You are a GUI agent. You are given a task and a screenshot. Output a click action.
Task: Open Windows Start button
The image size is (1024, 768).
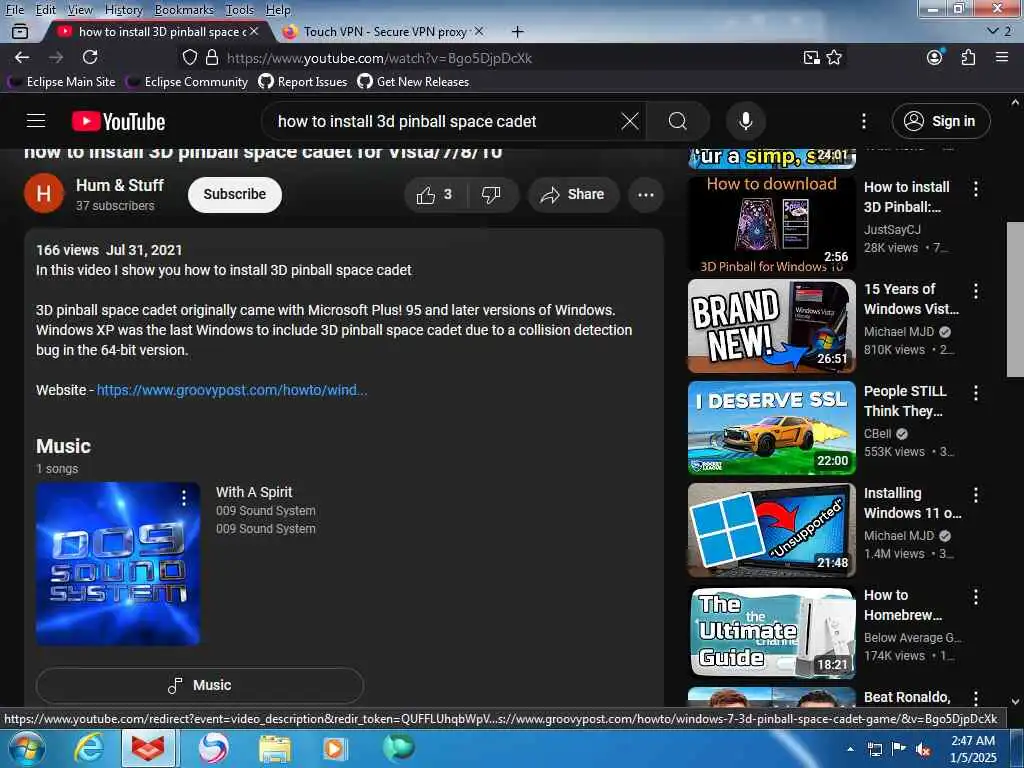(25, 748)
